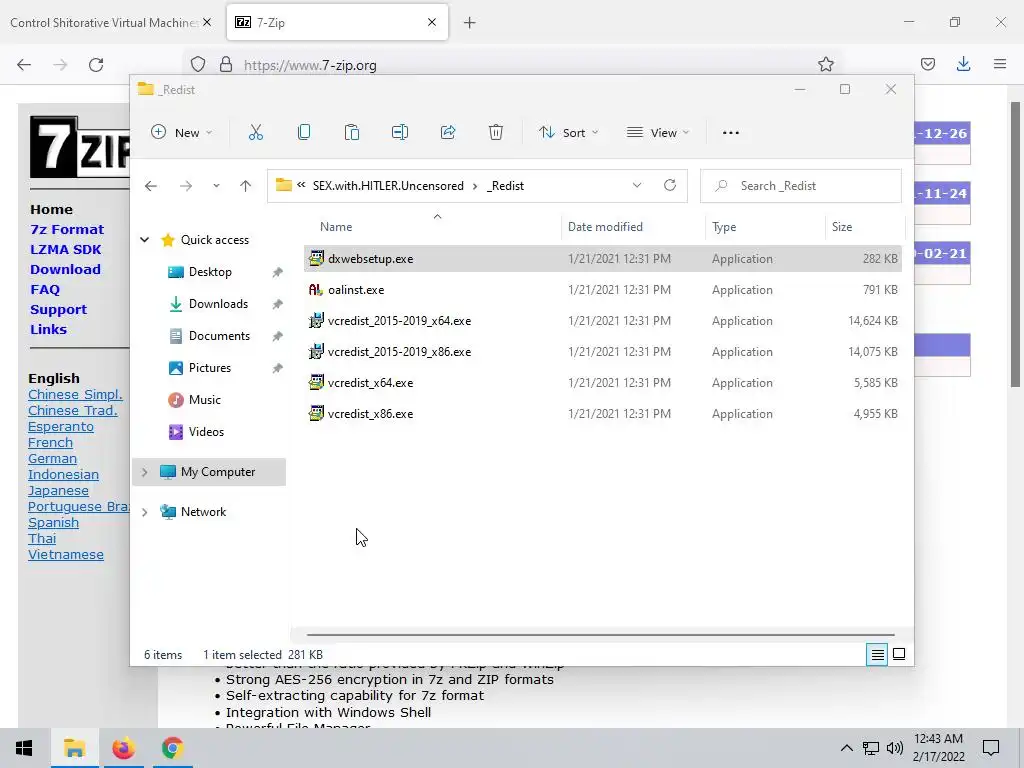
Task: Go up one folder level with up arrow
Action: [246, 186]
